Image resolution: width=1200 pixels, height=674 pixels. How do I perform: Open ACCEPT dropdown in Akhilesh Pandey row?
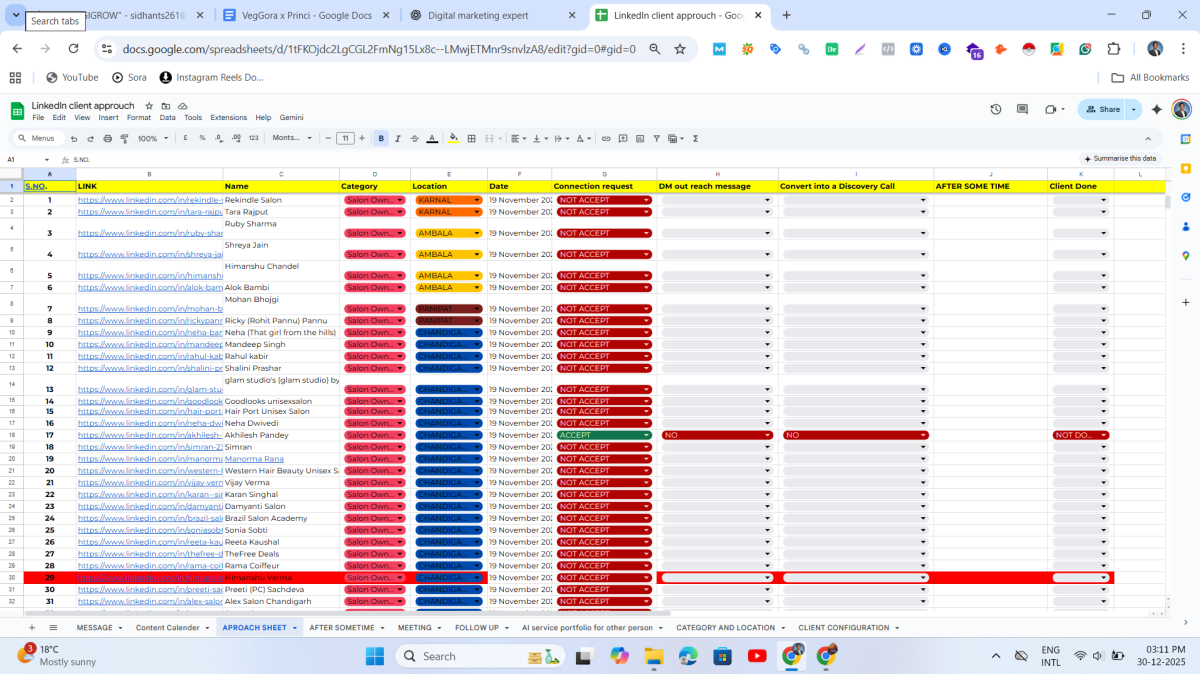[646, 435]
